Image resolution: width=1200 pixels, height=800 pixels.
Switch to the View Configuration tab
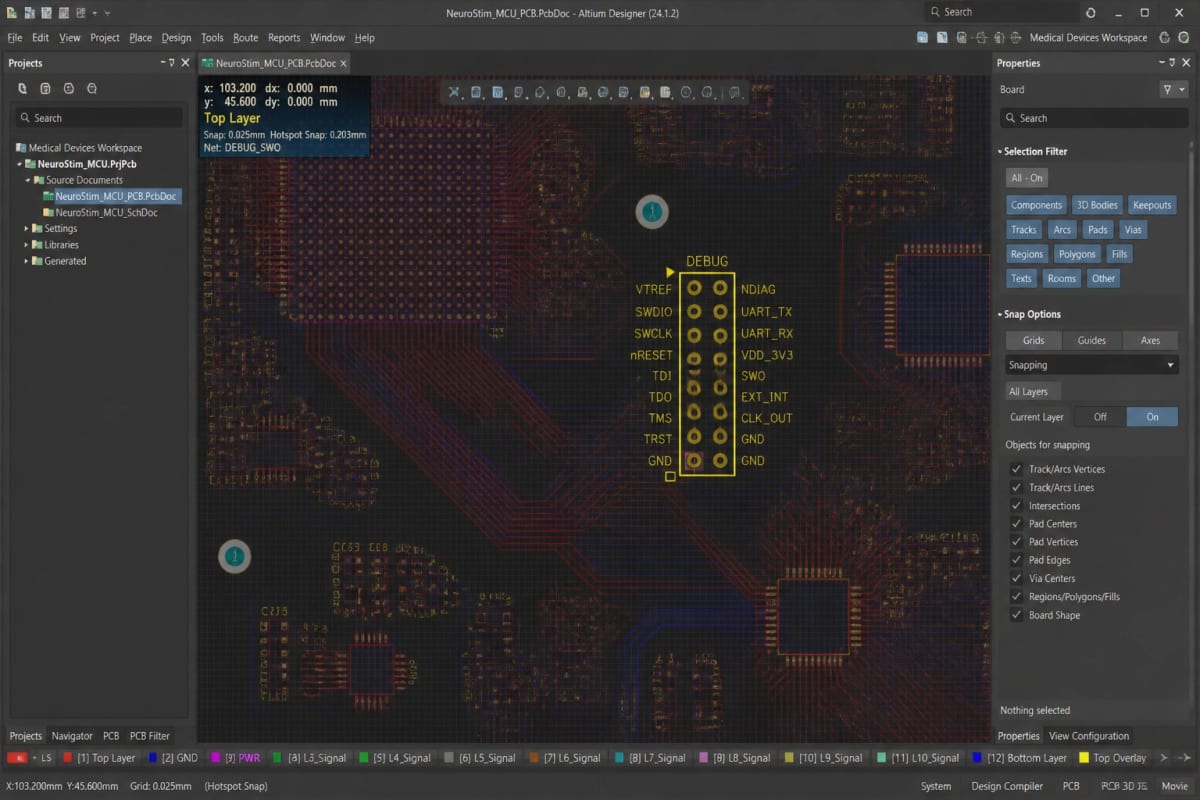pos(1089,736)
